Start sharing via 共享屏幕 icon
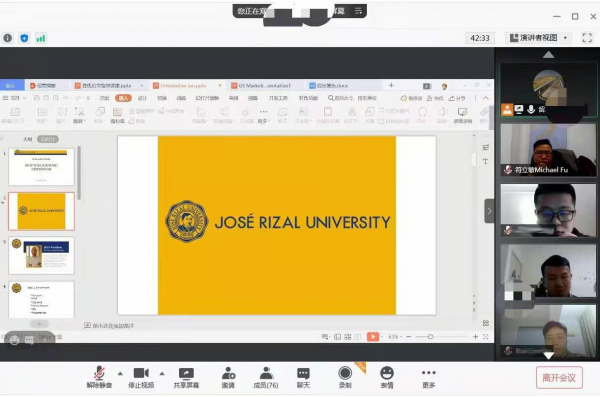The width and height of the screenshot is (600, 397). (x=186, y=378)
